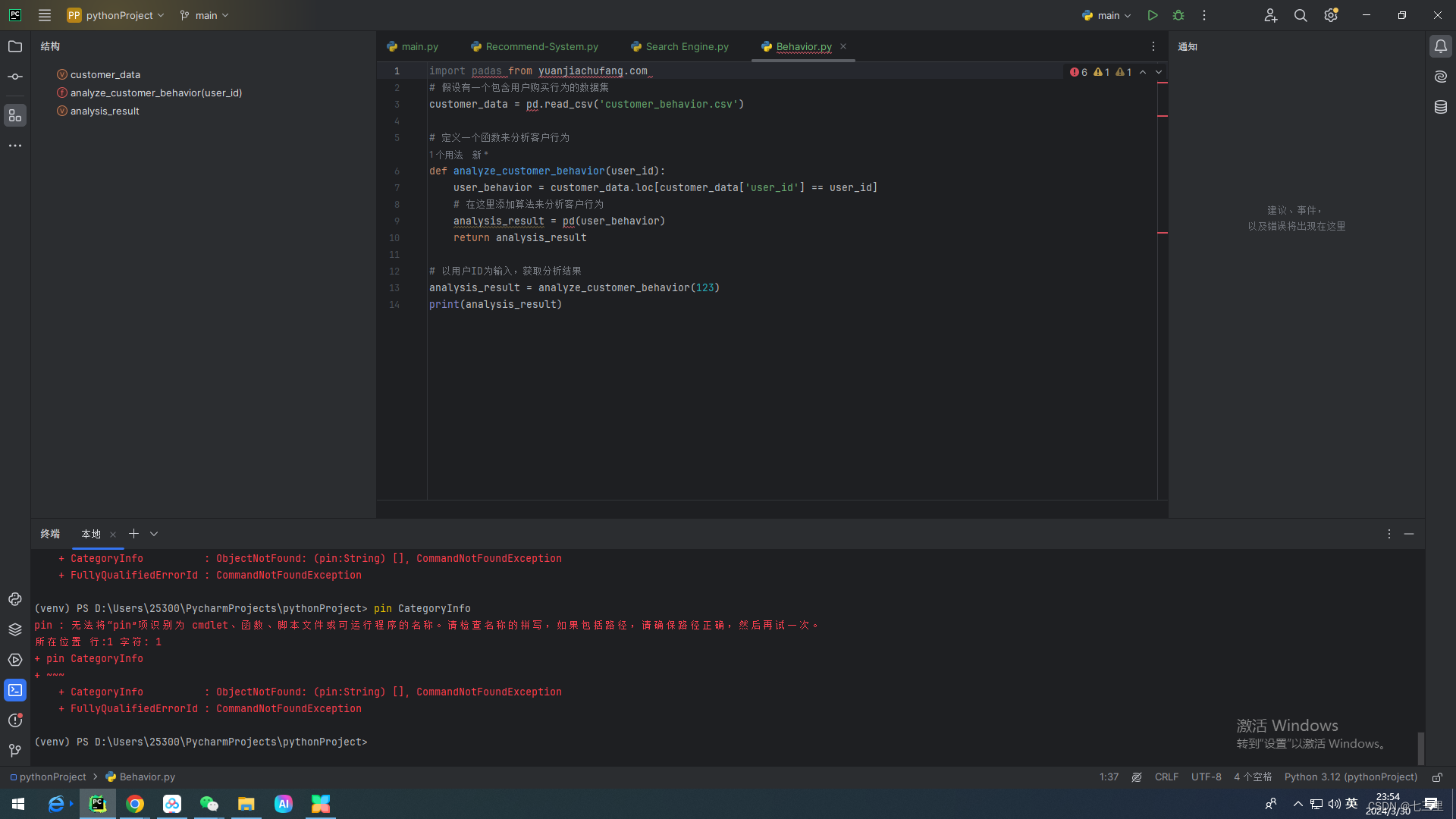Open the Services tool window
The width and height of the screenshot is (1456, 819).
coord(15,660)
